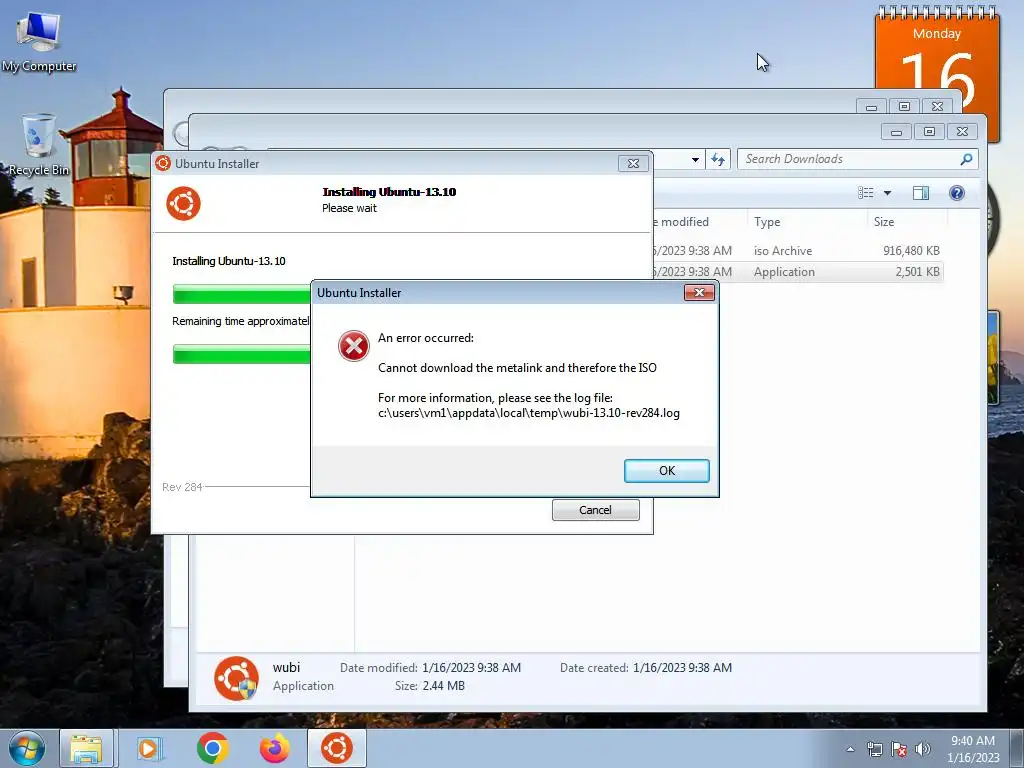Click the log file path text

tap(528, 413)
